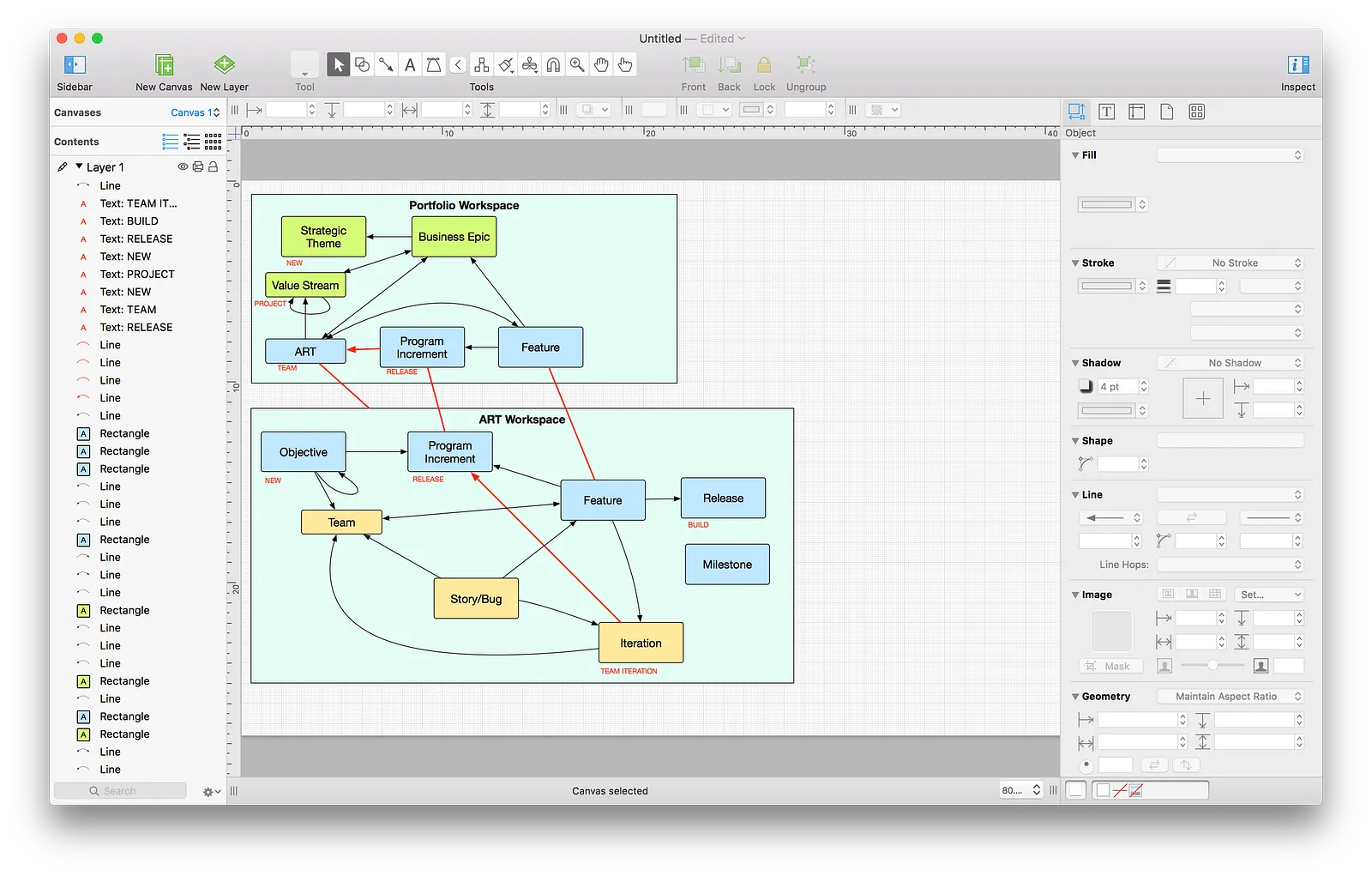The width and height of the screenshot is (1372, 876).
Task: Click the Lock toolbar button
Action: [764, 72]
